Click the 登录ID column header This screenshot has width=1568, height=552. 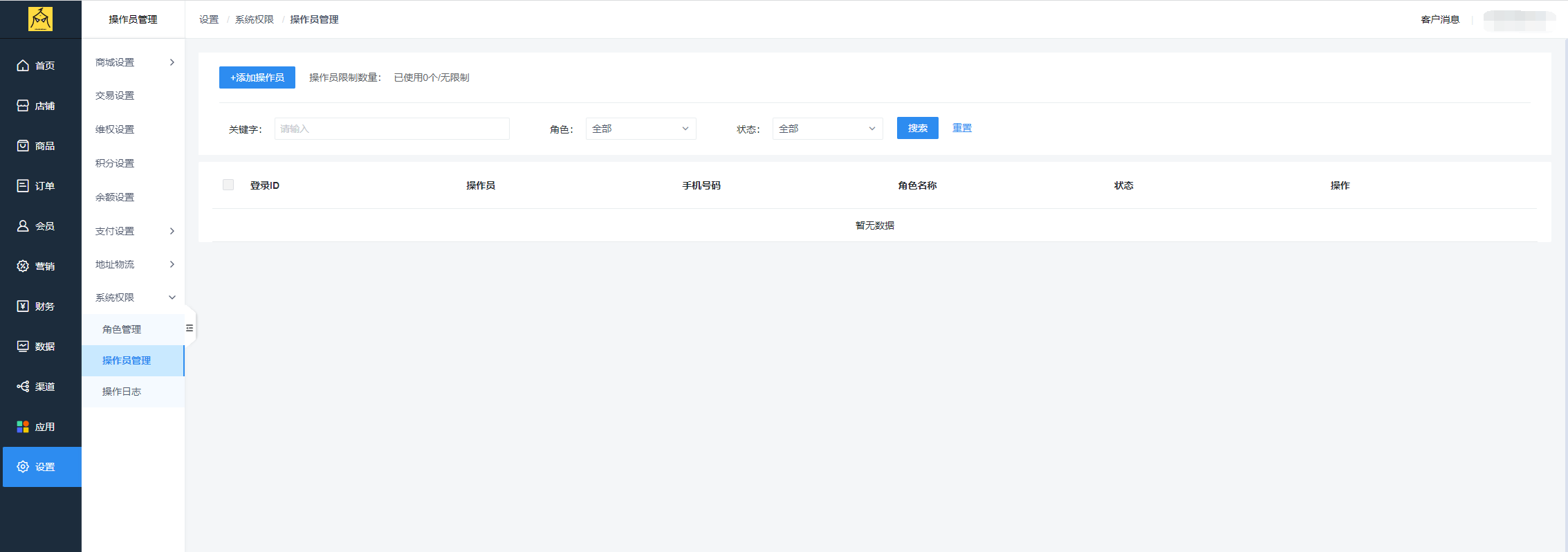click(x=265, y=185)
